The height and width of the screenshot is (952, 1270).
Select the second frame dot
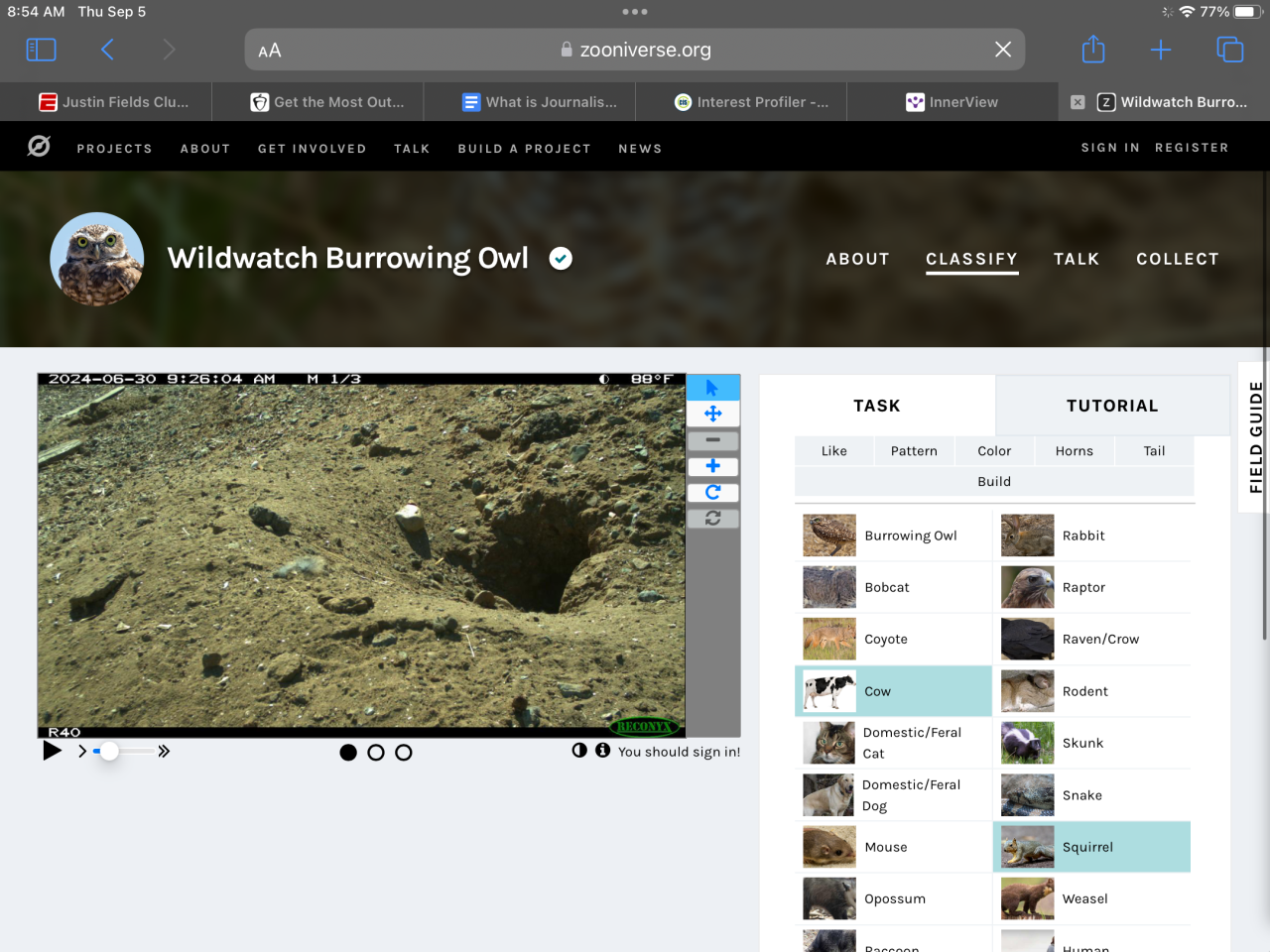point(376,753)
